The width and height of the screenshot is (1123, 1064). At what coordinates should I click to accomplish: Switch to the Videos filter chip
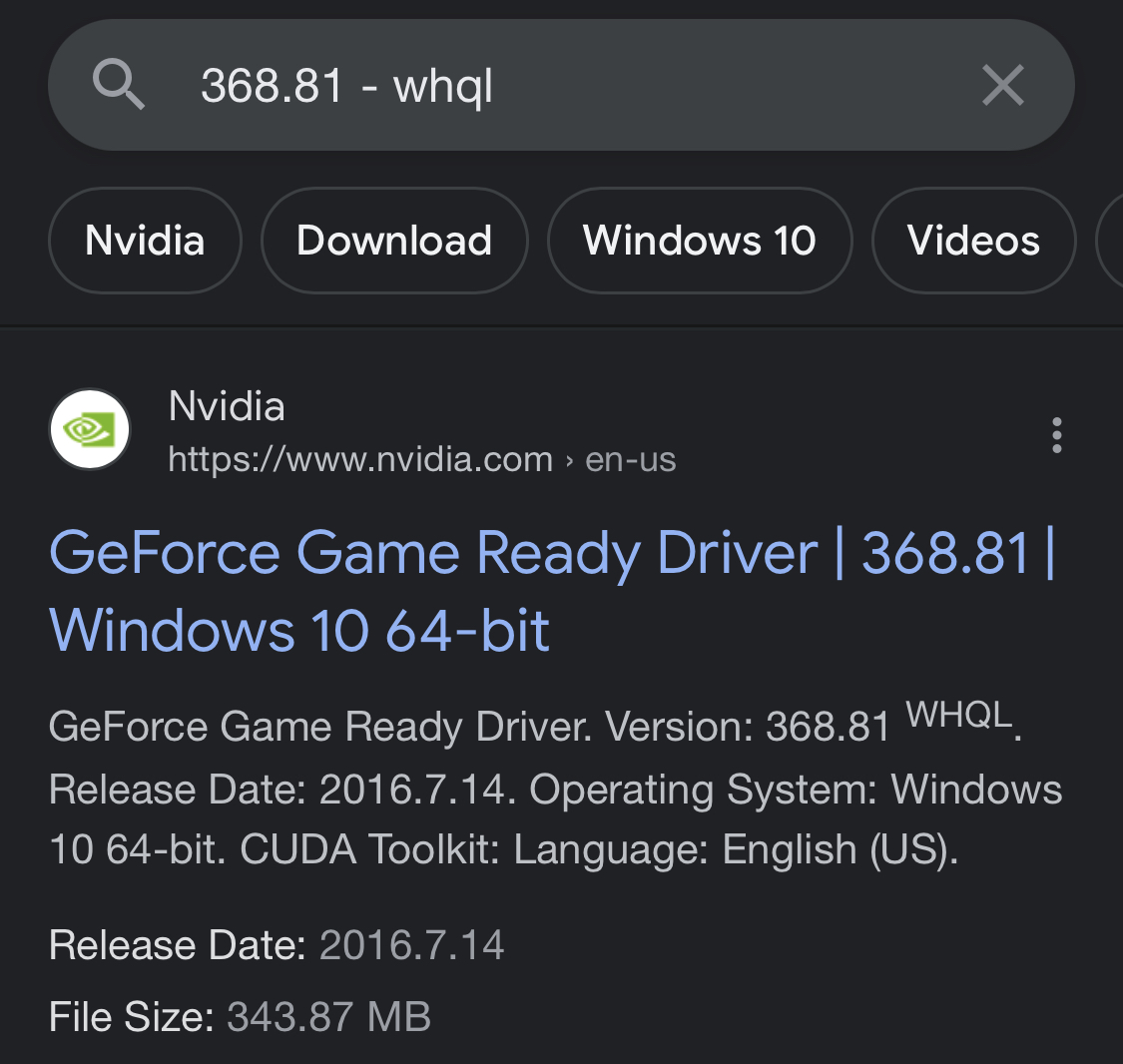(973, 241)
